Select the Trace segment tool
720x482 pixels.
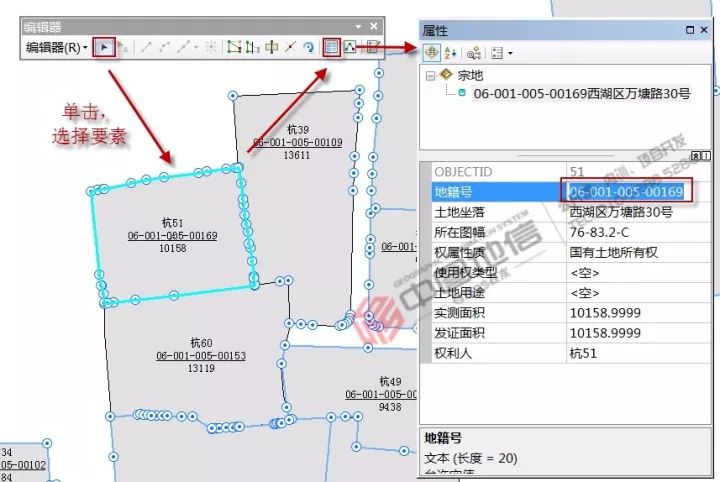183,47
